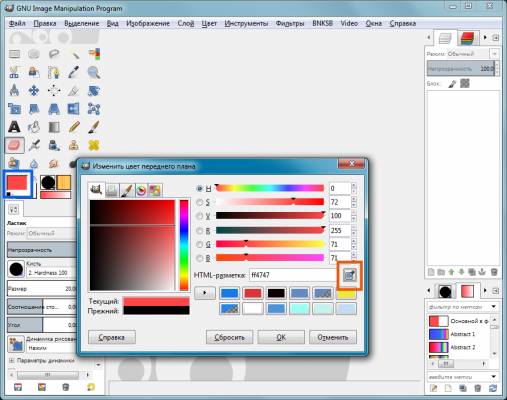
Task: Open the gradient tag entry dropdown at panel bottom
Action: [494, 377]
